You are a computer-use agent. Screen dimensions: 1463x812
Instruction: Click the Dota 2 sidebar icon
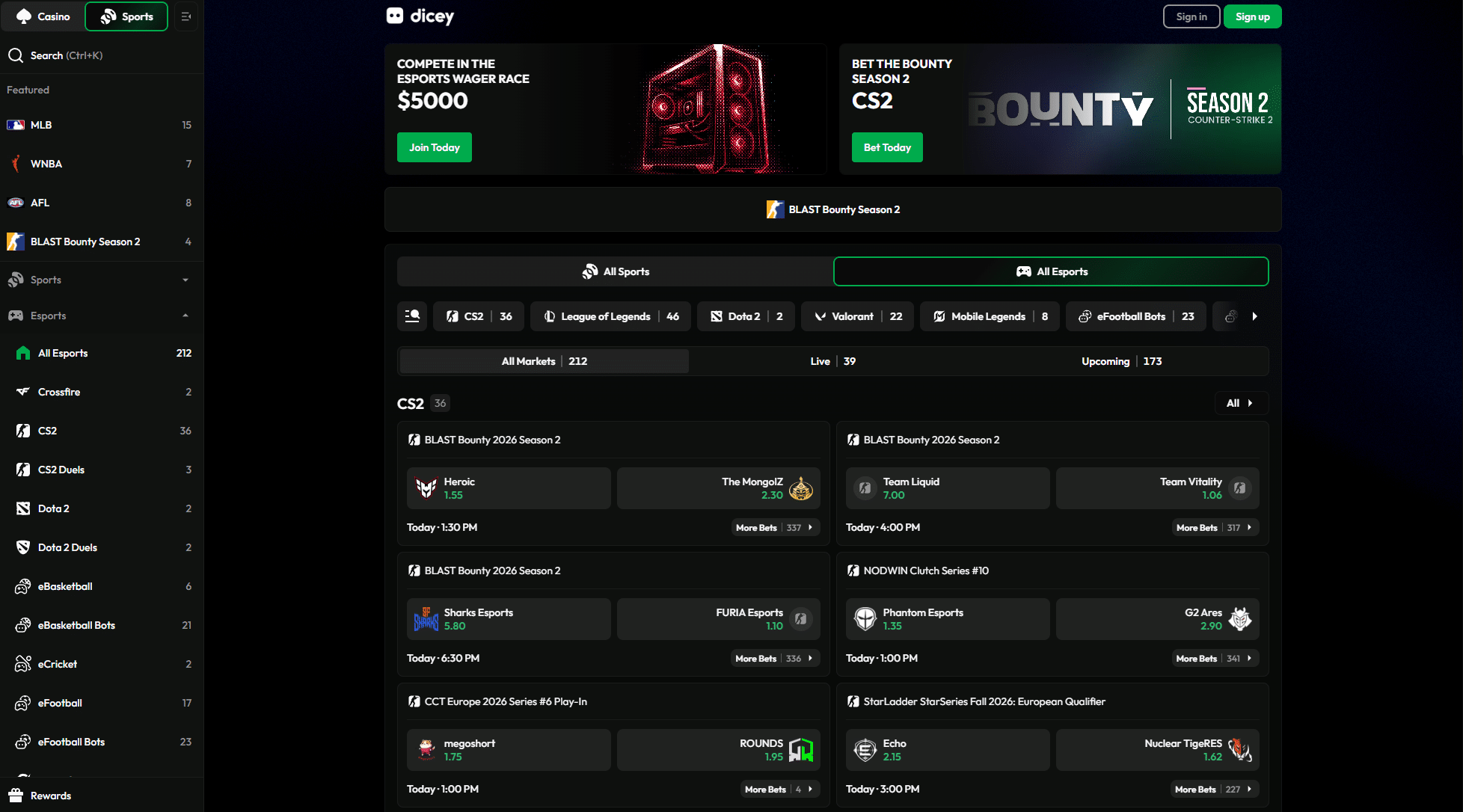(23, 508)
